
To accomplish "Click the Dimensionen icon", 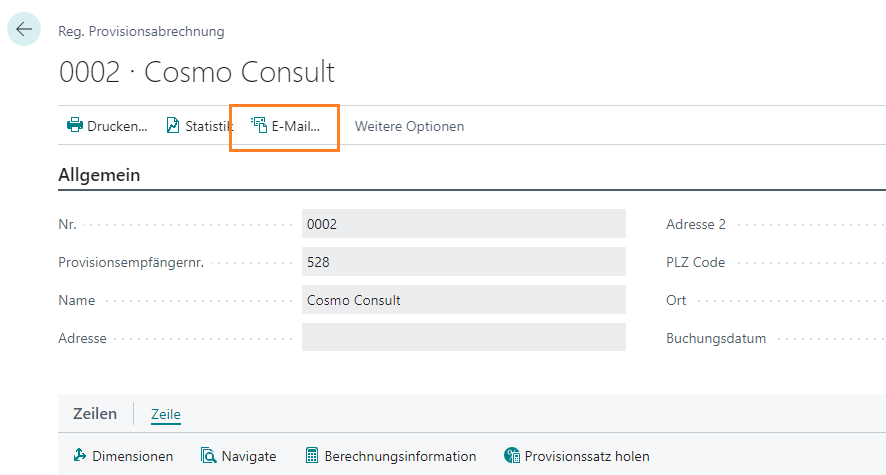I will [x=80, y=456].
